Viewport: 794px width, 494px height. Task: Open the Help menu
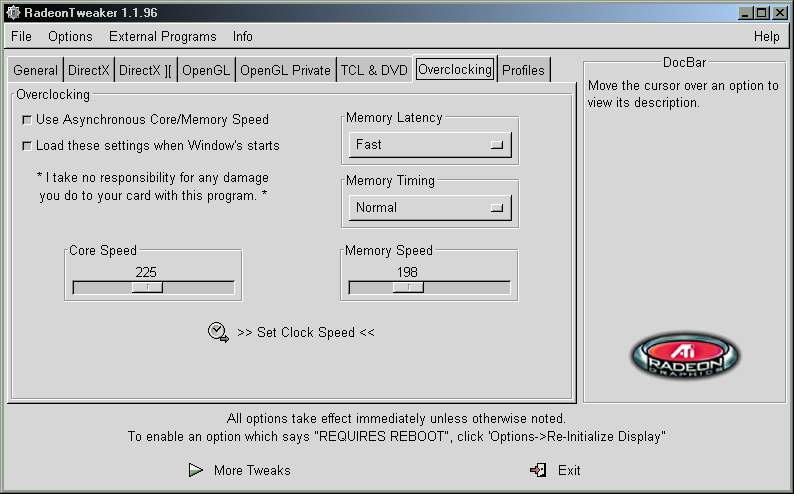coord(766,36)
